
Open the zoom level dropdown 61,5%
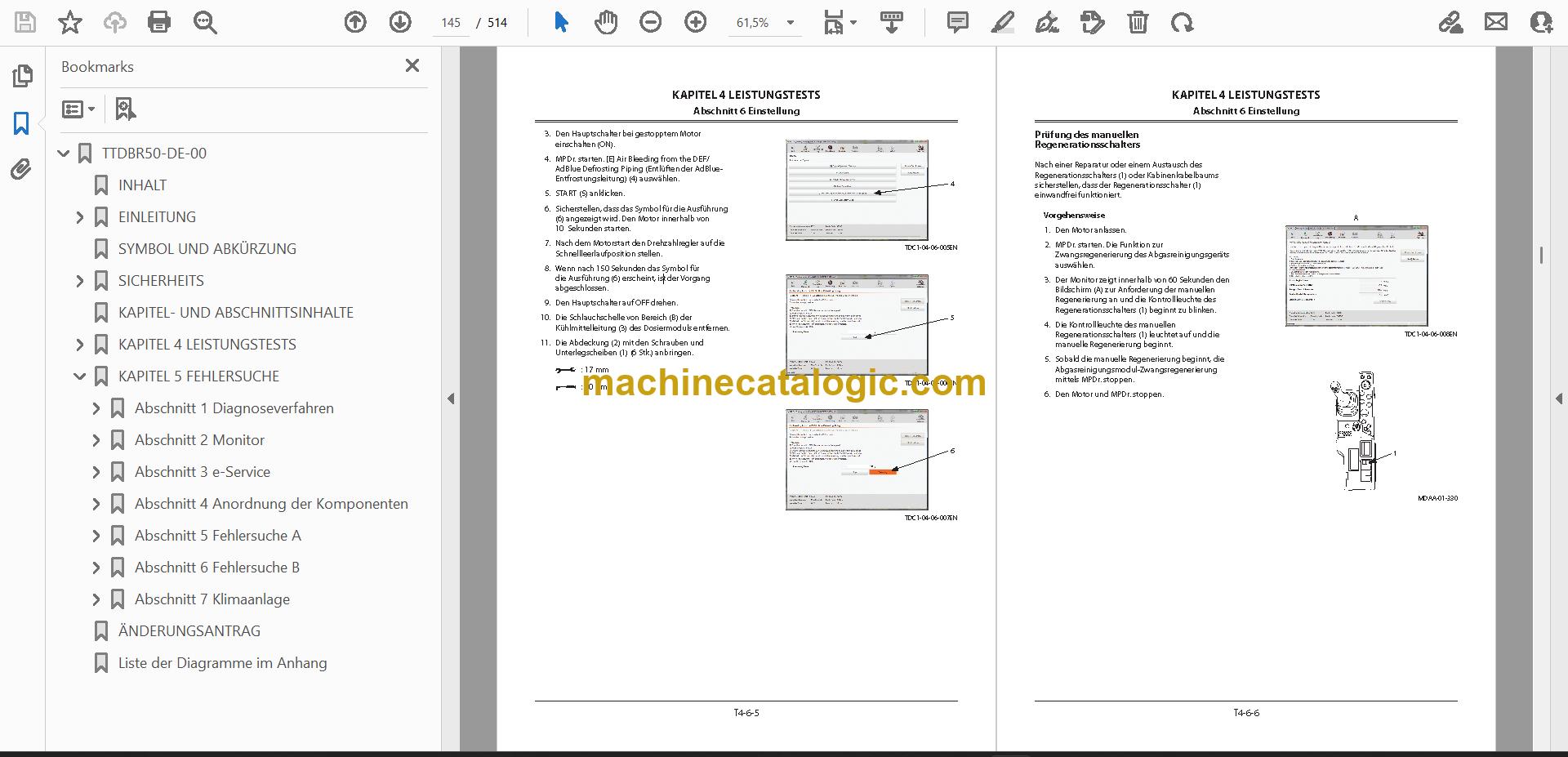(x=765, y=23)
